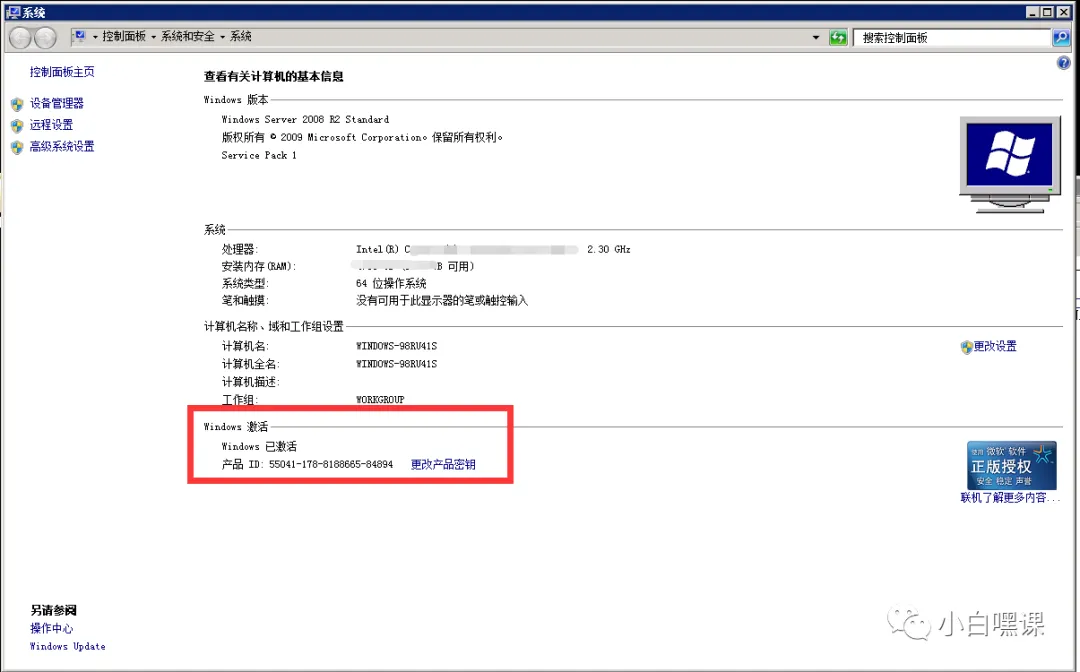Open the address bar dropdown arrow
This screenshot has width=1080, height=672.
[816, 36]
